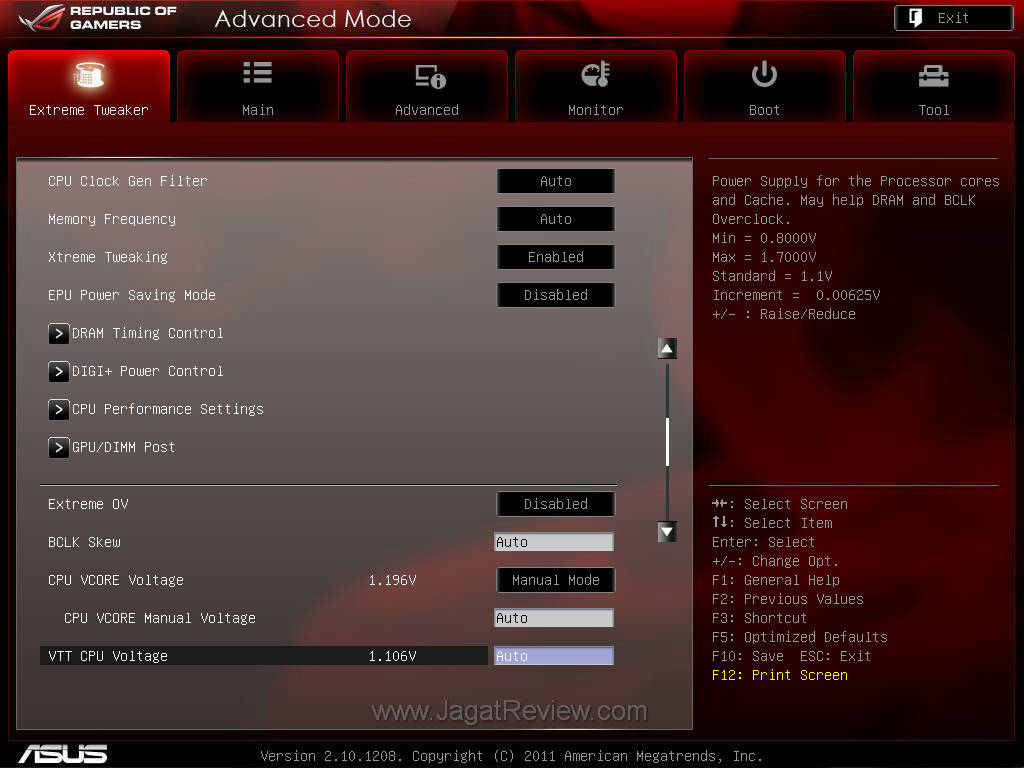Click the arrow icon beside DRAM Timing Control
The width and height of the screenshot is (1024, 768).
tap(59, 333)
